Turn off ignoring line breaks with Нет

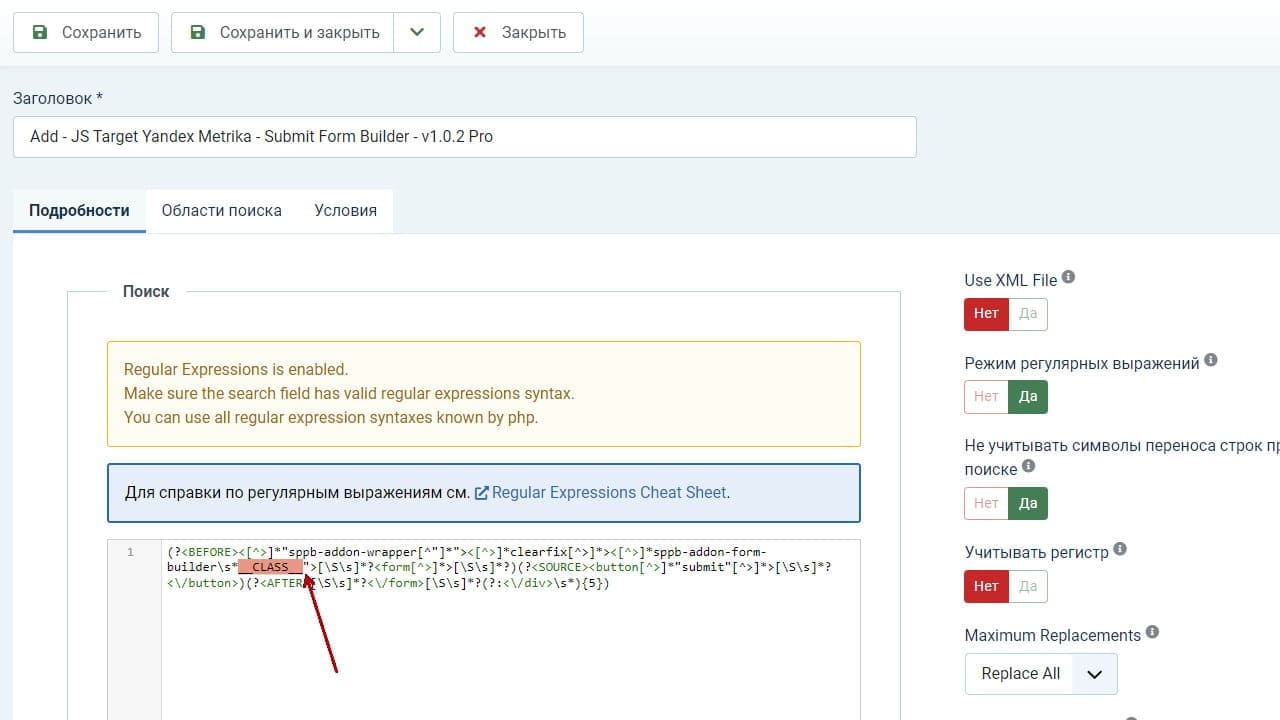point(986,503)
